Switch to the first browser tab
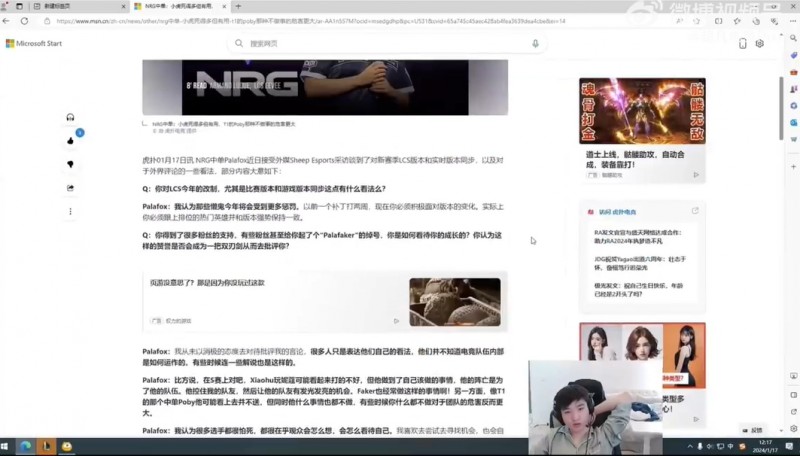This screenshot has height=456, width=800. click(x=79, y=7)
